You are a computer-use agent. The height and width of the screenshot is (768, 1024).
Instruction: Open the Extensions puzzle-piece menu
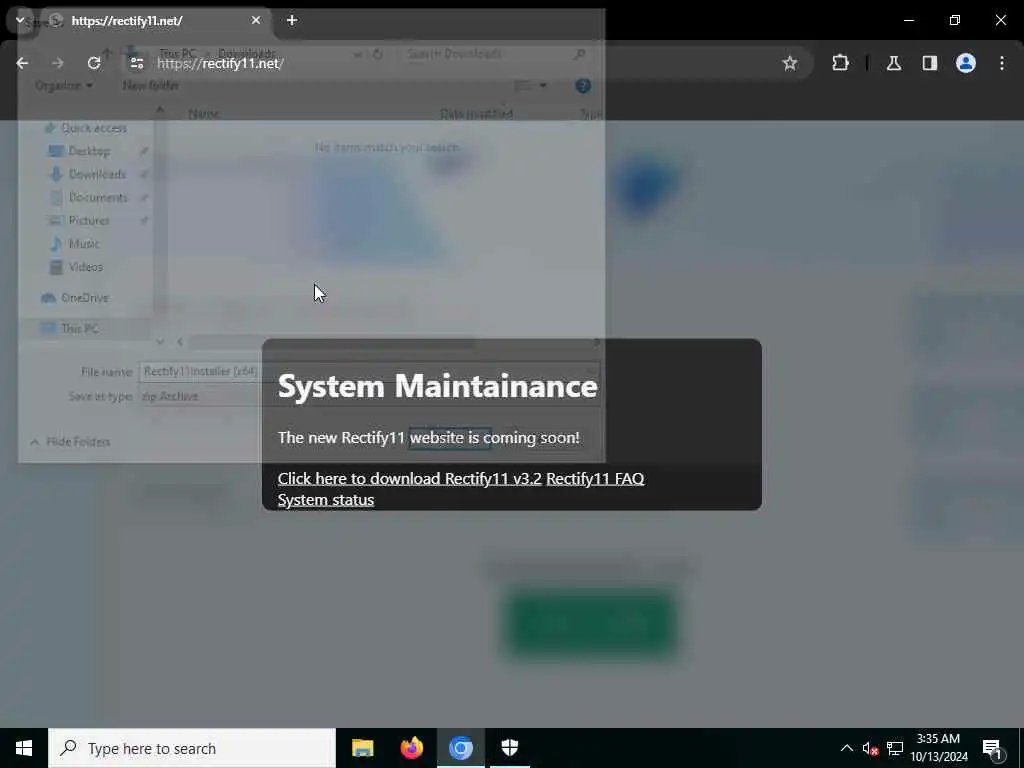(840, 63)
